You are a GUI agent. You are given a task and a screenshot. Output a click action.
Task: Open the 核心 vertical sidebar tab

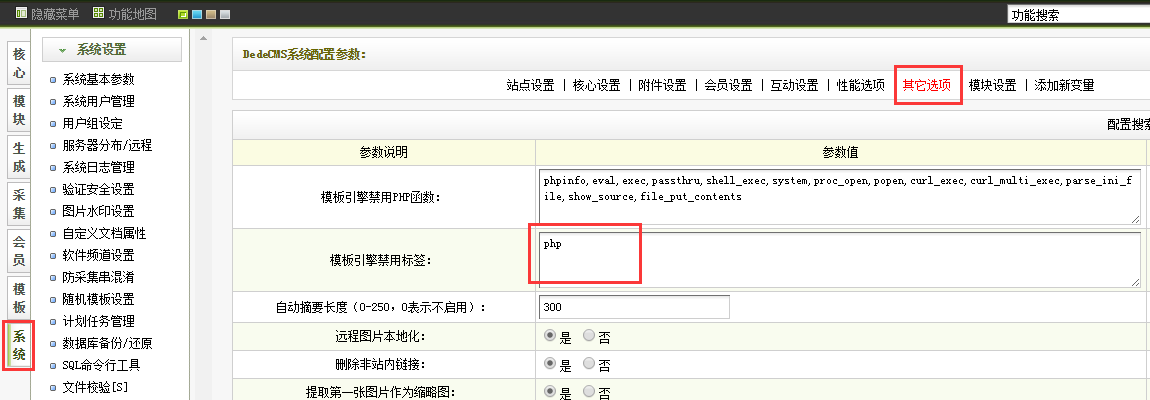pyautogui.click(x=19, y=64)
